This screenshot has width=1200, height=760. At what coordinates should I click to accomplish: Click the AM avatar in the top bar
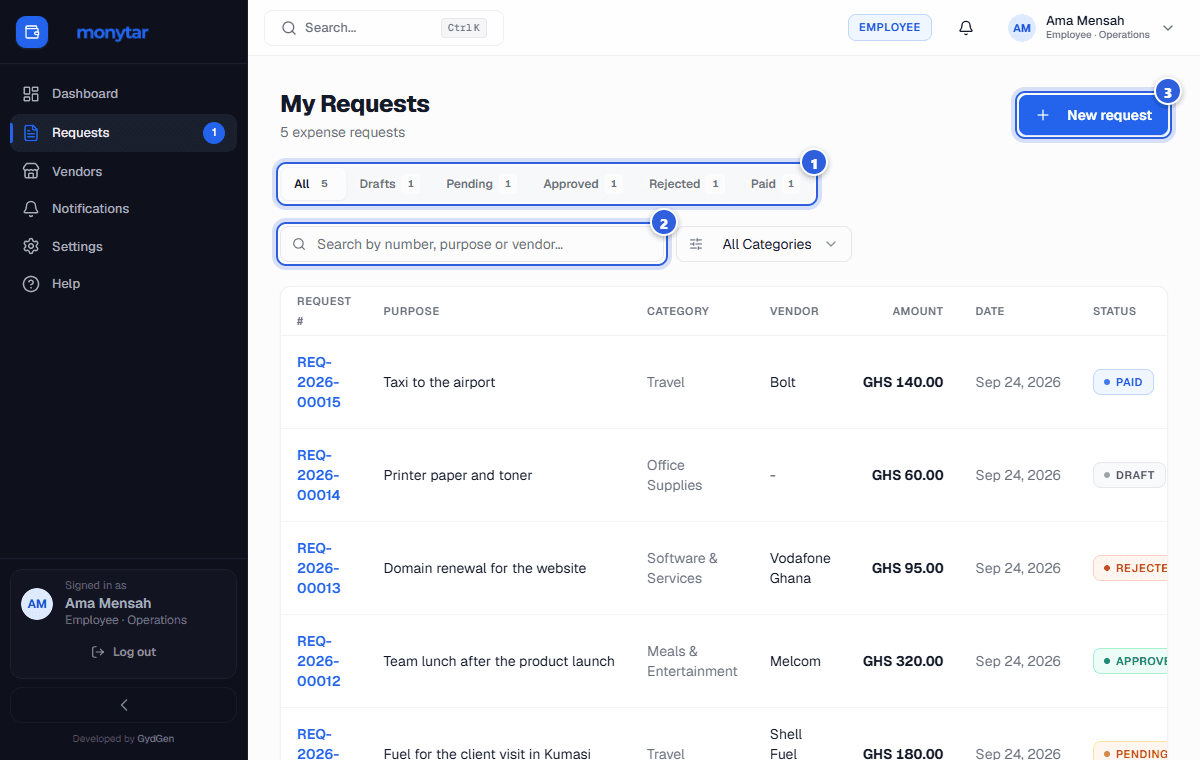[x=1022, y=28]
